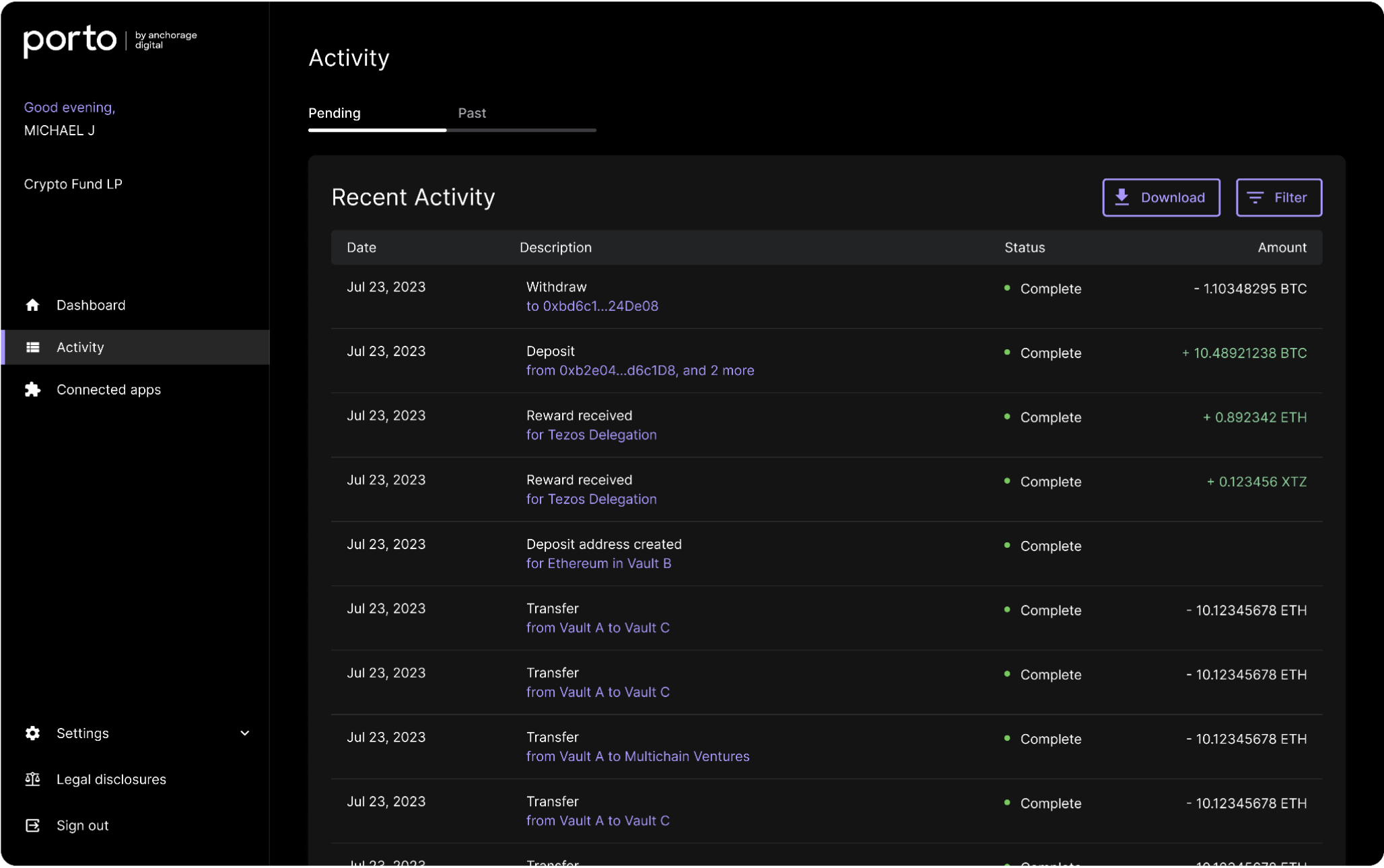Screen dimensions: 1384x868
Task: Switch to the Pending tab
Action: click(x=335, y=113)
